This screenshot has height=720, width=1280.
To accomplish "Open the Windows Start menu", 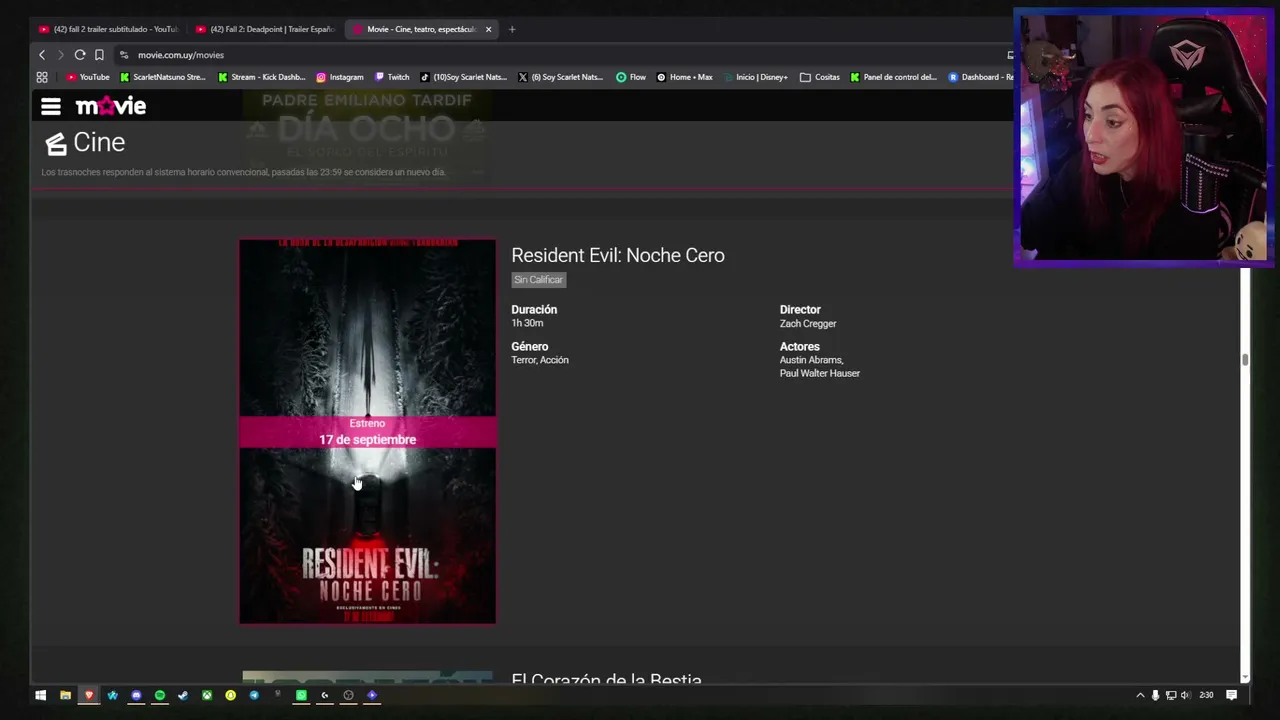I will click(41, 695).
